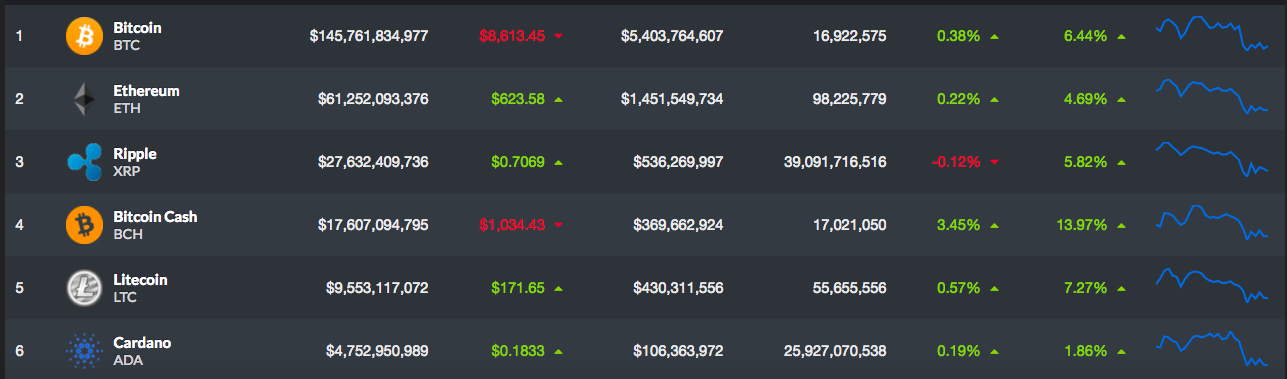The image size is (1287, 379).
Task: Click green up arrow beside Litecoin price
Action: point(558,288)
